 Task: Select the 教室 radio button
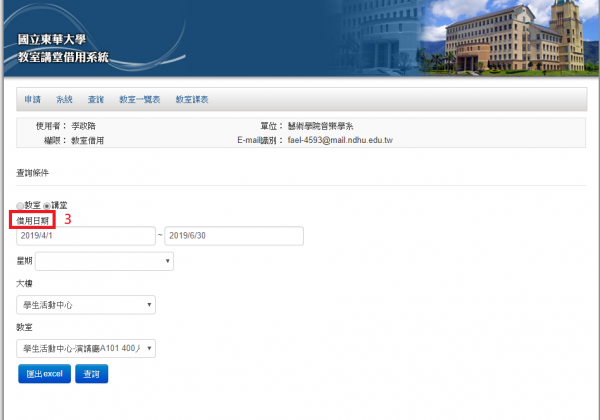(20, 206)
